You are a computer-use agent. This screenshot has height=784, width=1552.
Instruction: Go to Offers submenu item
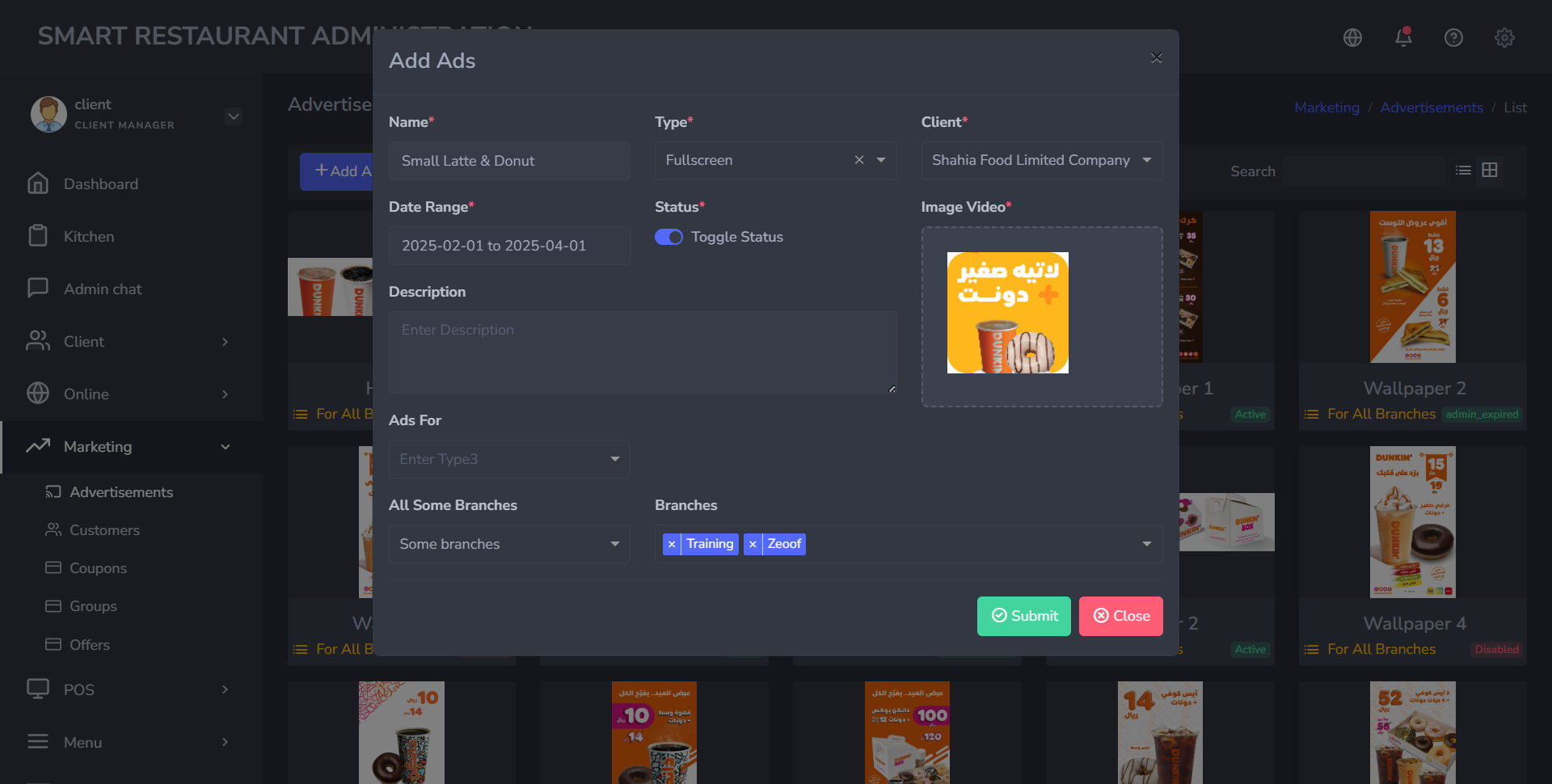point(90,645)
